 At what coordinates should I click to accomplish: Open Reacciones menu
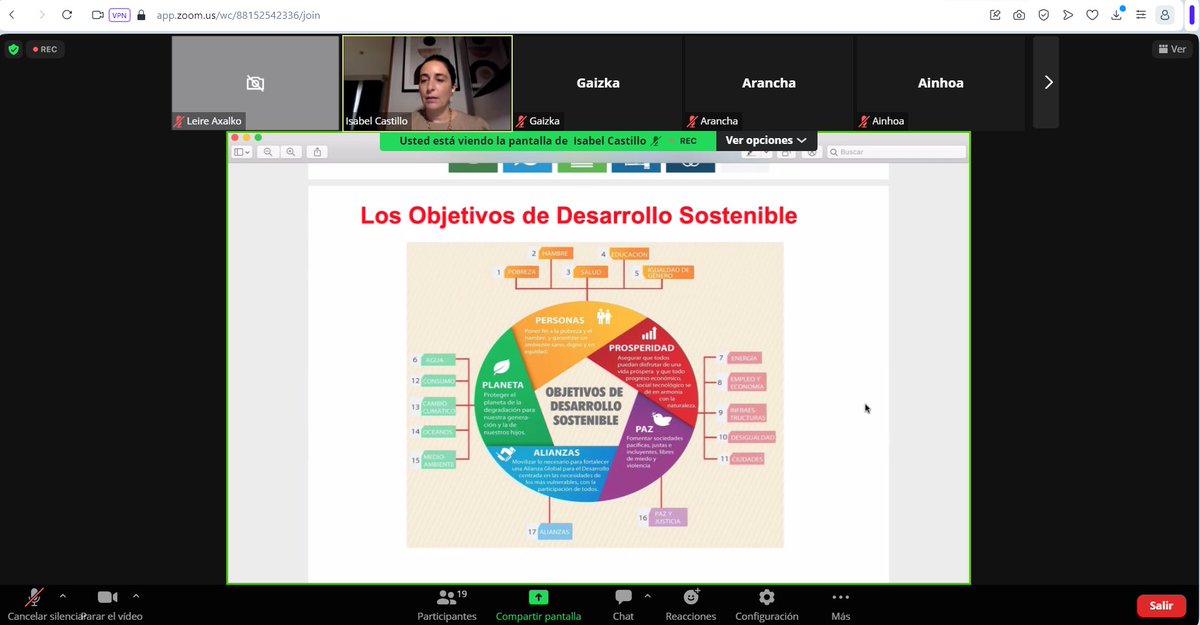[691, 604]
